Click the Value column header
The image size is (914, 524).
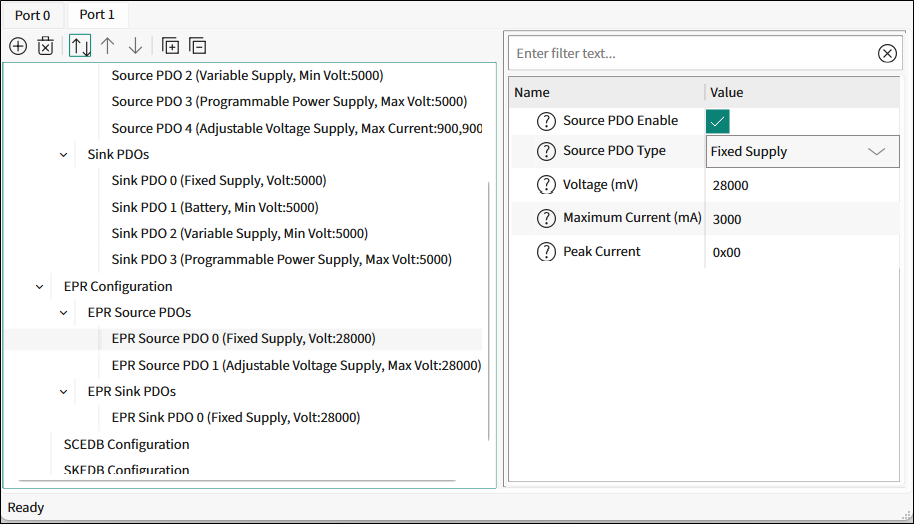pos(802,93)
